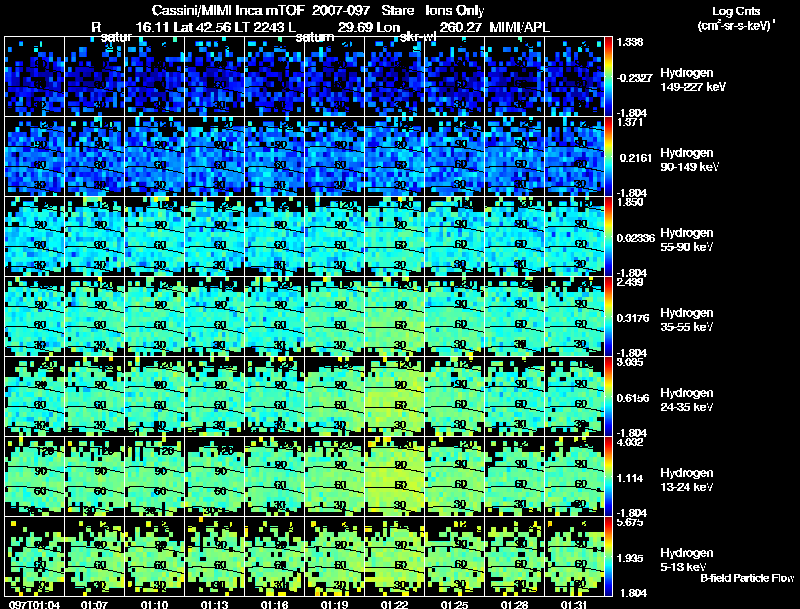The width and height of the screenshot is (800, 609).
Task: Click the 'Hydrogen 149-227 keV' label
Action: pyautogui.click(x=693, y=80)
